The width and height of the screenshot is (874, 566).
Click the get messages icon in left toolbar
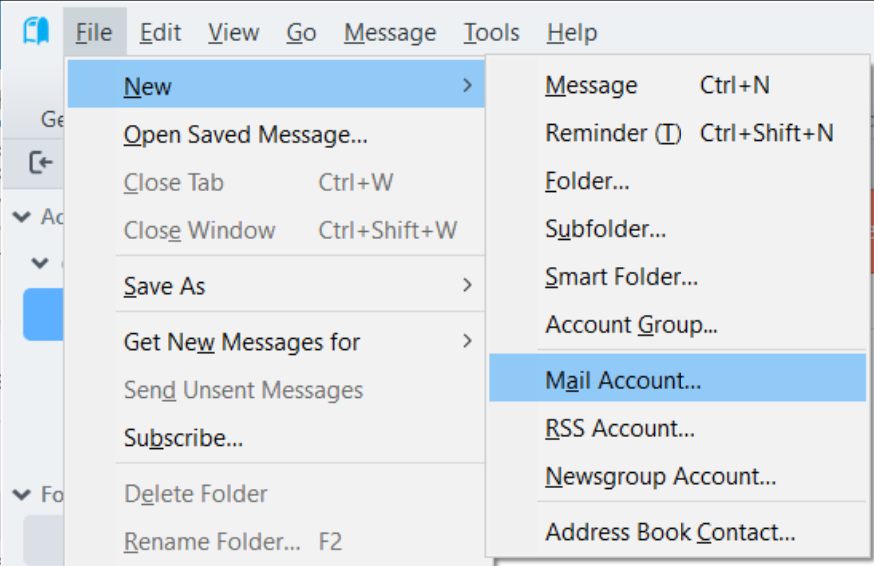point(40,162)
